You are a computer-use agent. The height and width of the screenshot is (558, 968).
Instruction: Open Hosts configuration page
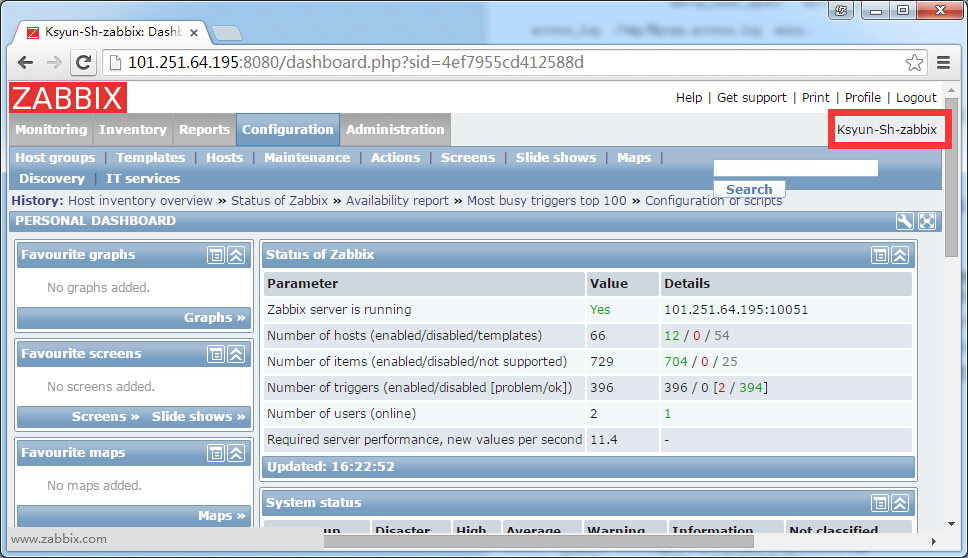click(x=225, y=157)
